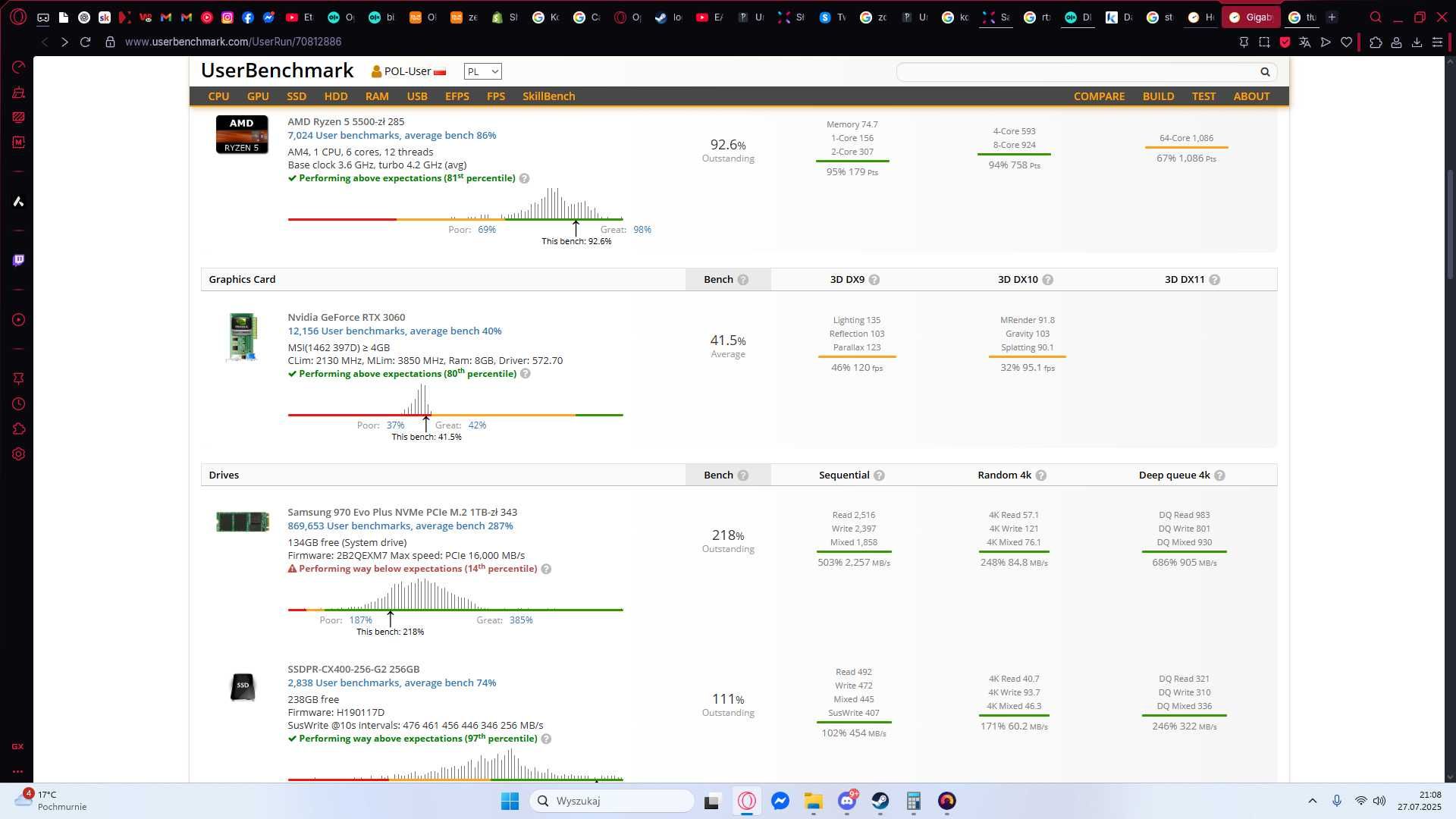Click Nvidia GeForce RTX 3060 heading
The image size is (1456, 819).
(x=346, y=317)
